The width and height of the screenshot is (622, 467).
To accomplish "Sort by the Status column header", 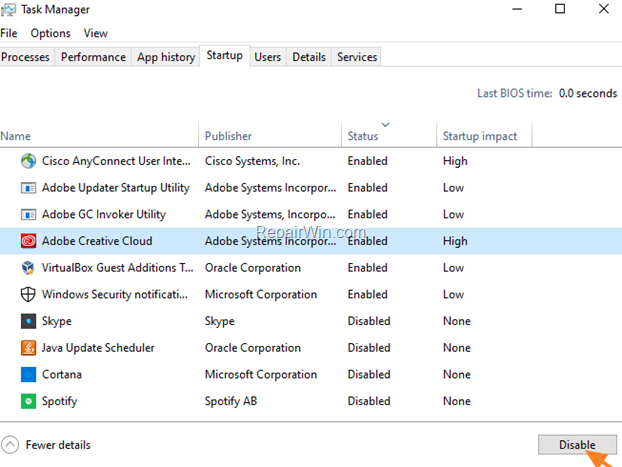I will (x=389, y=136).
